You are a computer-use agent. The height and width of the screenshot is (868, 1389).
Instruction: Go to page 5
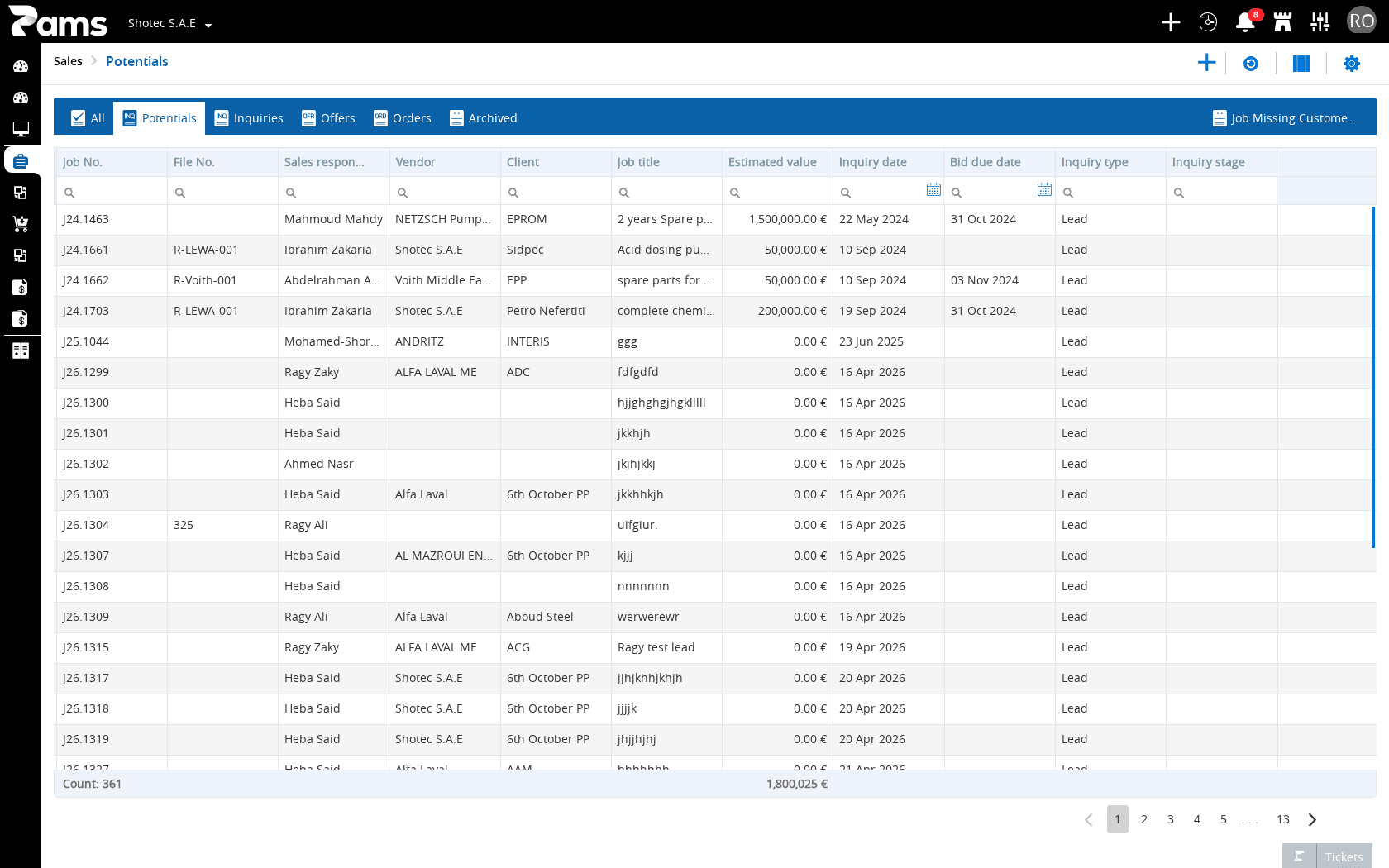point(1224,819)
